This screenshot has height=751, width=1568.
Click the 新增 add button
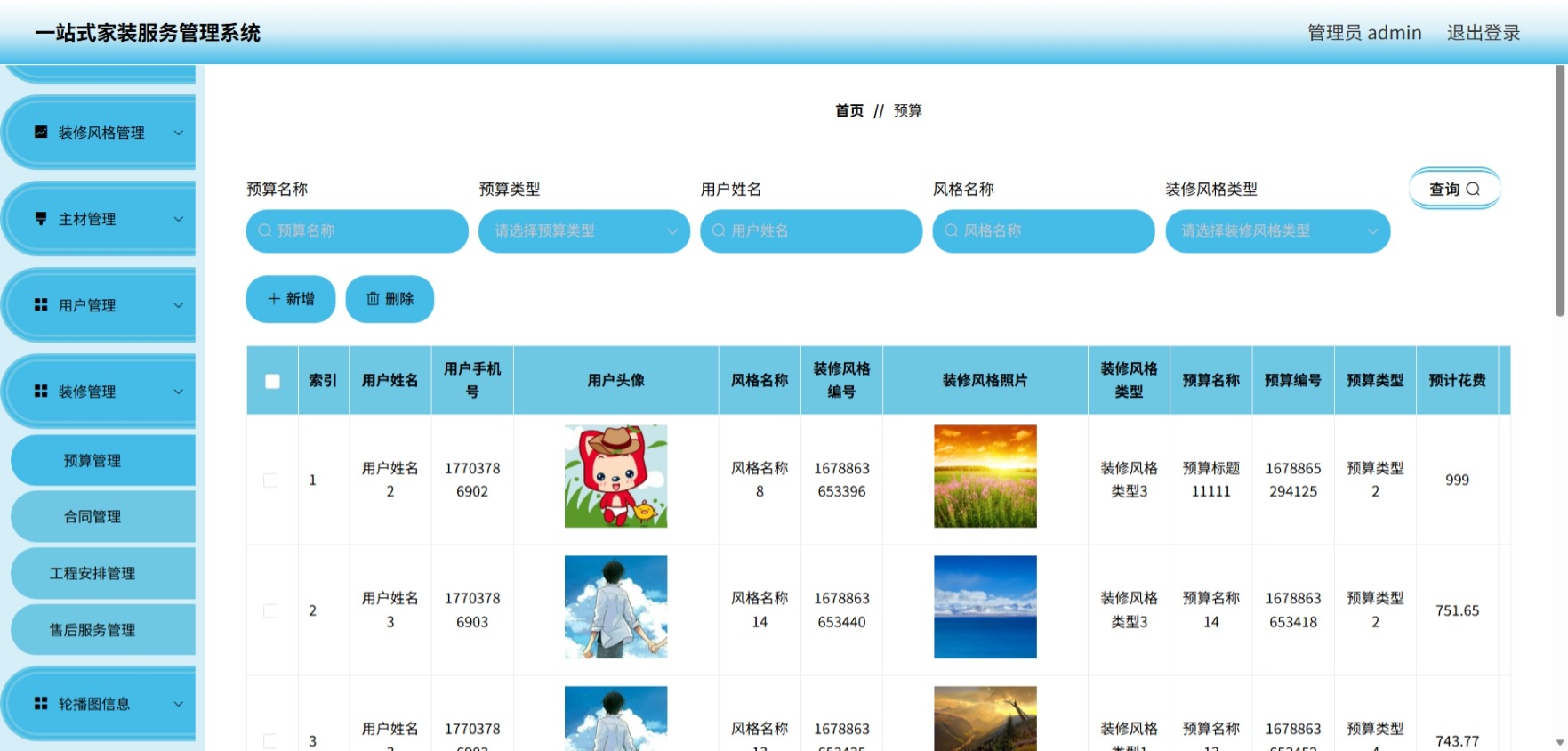coord(291,299)
